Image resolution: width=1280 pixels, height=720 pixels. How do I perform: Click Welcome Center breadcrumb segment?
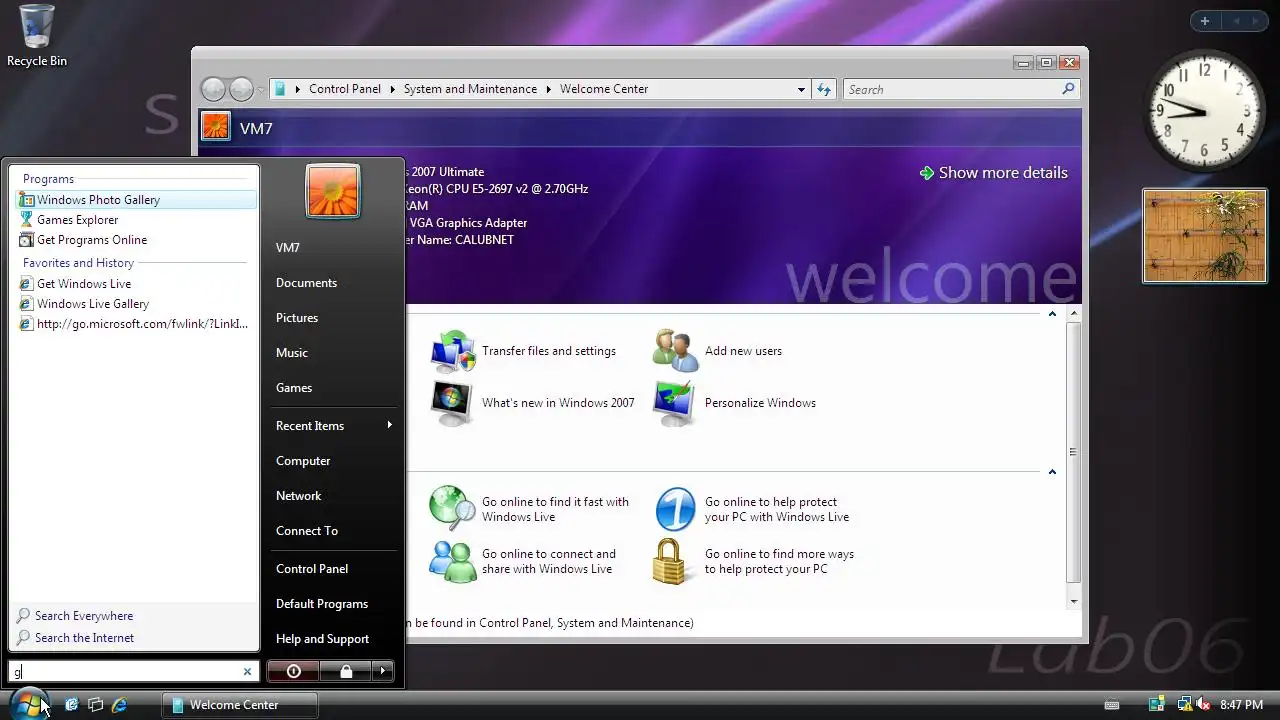(x=604, y=89)
